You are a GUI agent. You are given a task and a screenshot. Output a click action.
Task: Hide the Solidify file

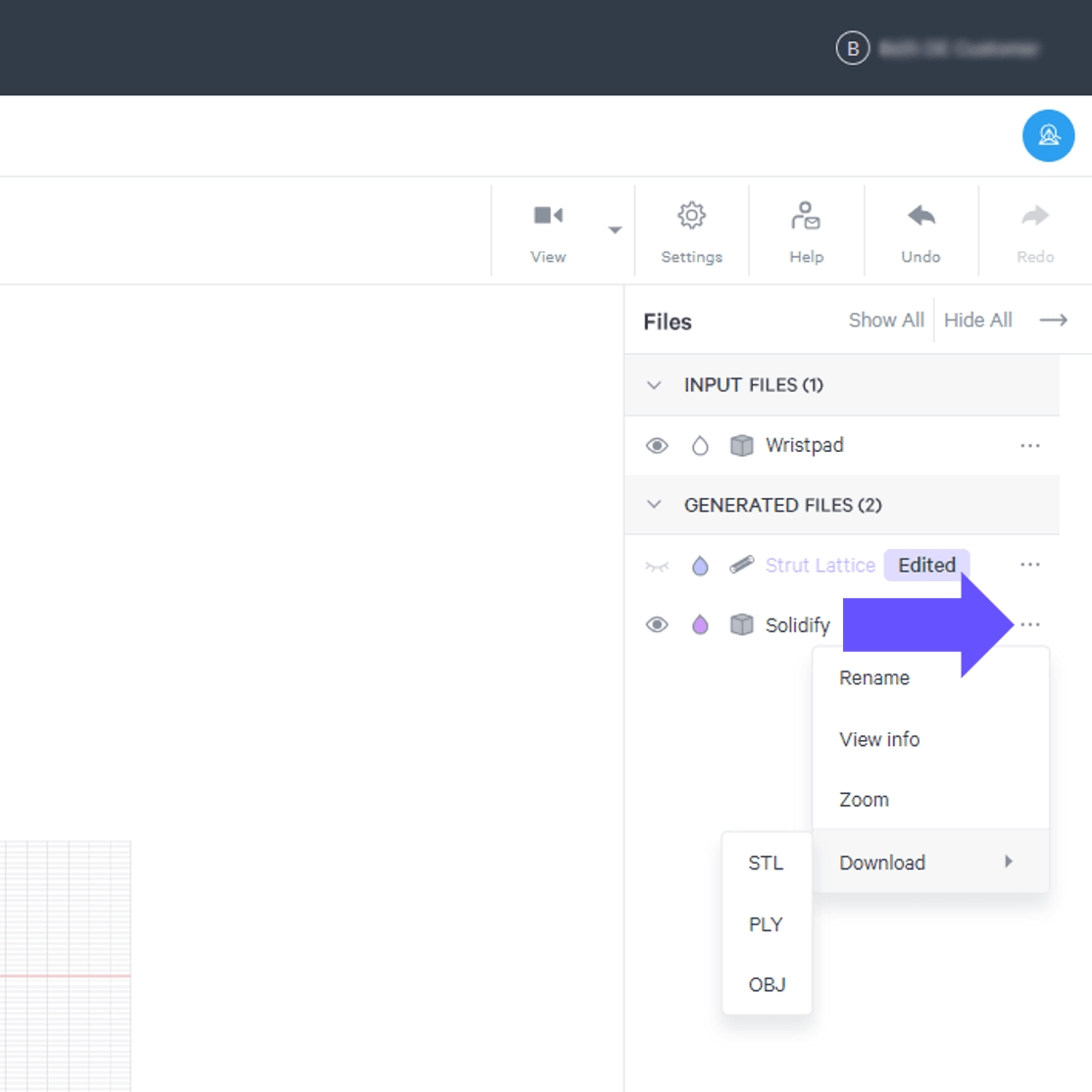657,624
